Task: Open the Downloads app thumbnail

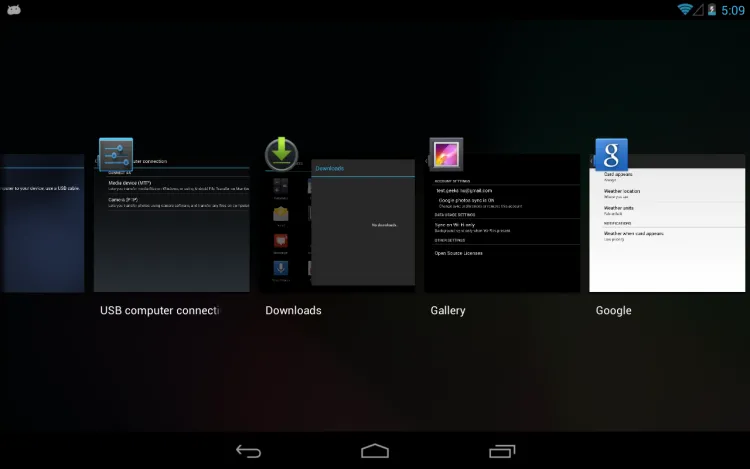Action: (x=338, y=223)
